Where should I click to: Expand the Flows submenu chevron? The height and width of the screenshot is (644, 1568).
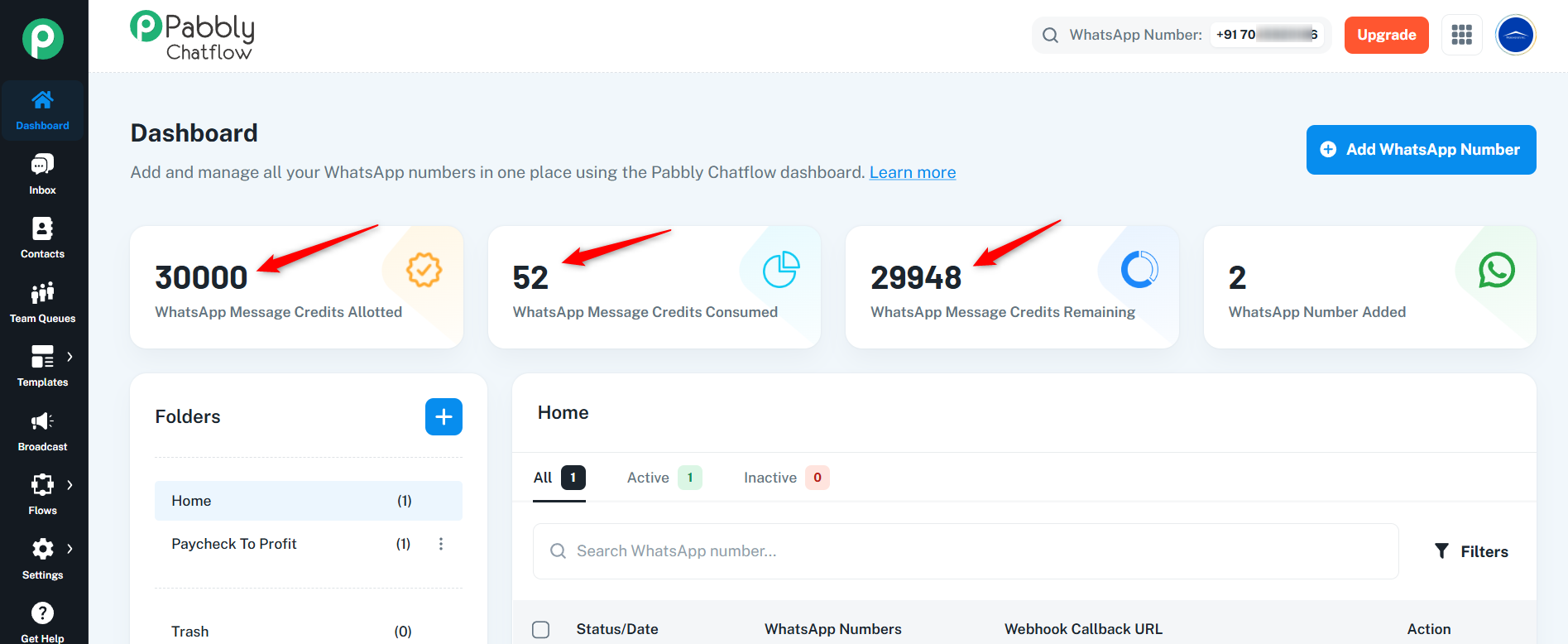pyautogui.click(x=70, y=485)
